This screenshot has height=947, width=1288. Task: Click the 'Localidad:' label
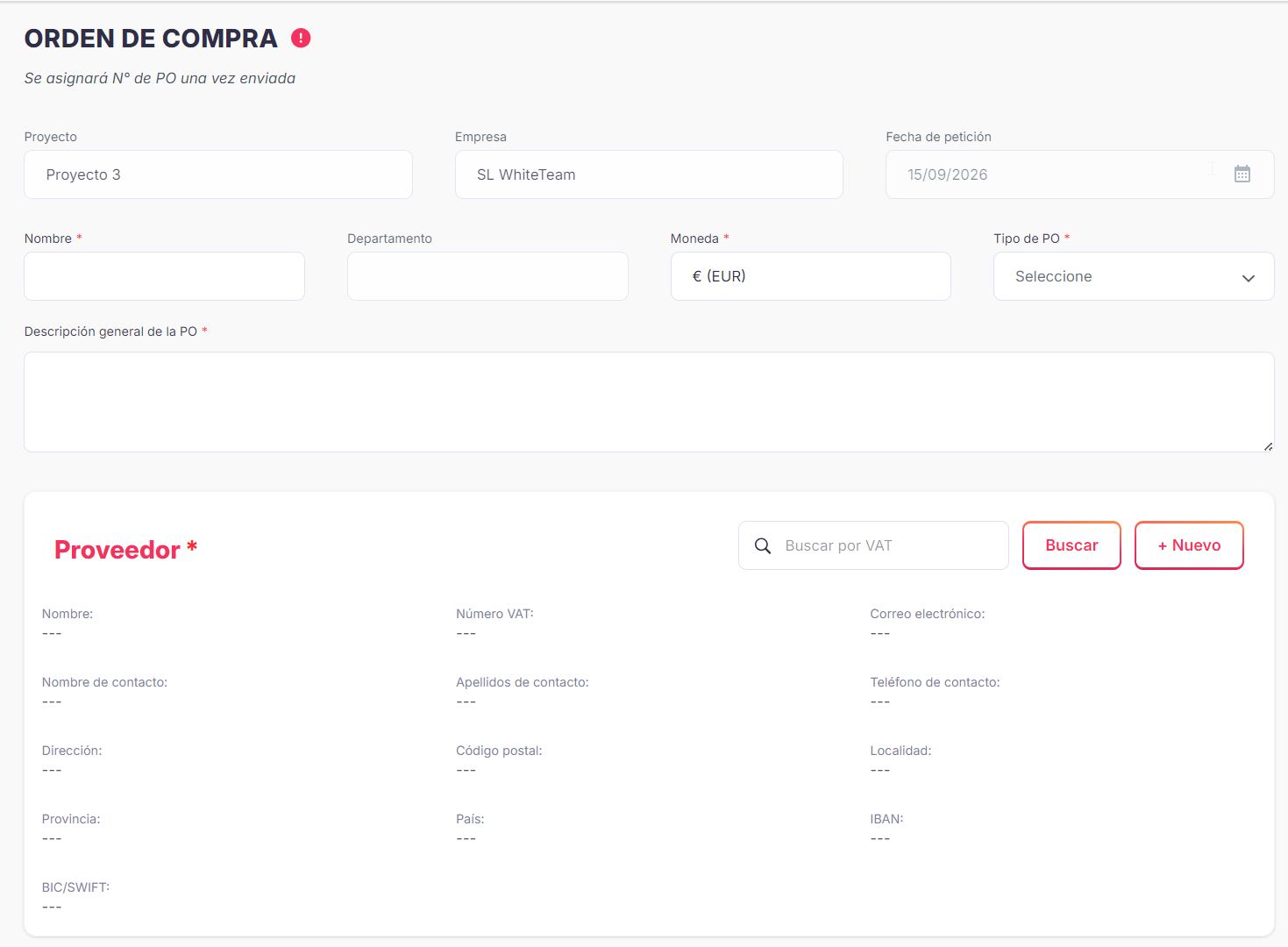point(900,751)
